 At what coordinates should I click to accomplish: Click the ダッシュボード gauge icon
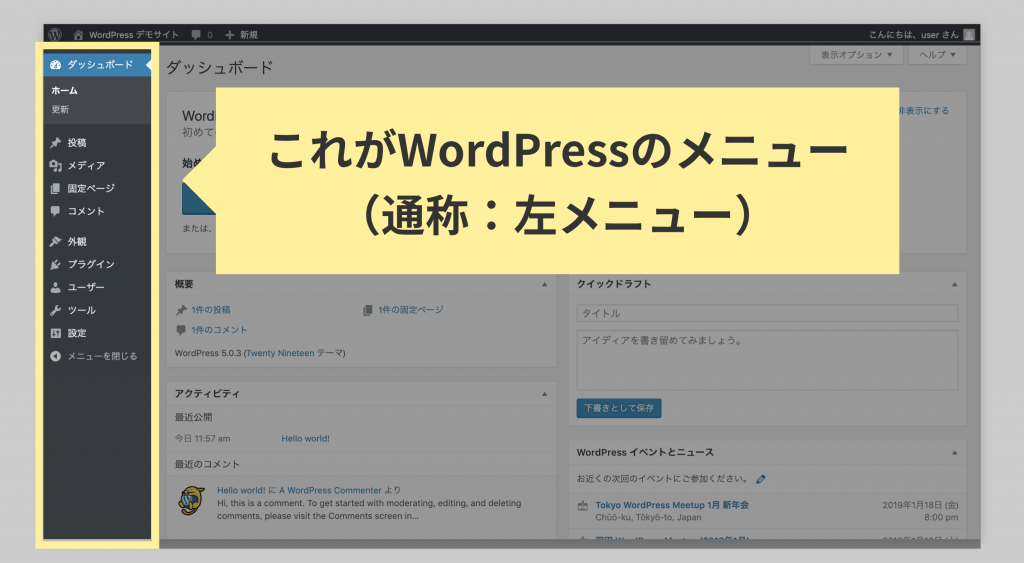point(56,65)
